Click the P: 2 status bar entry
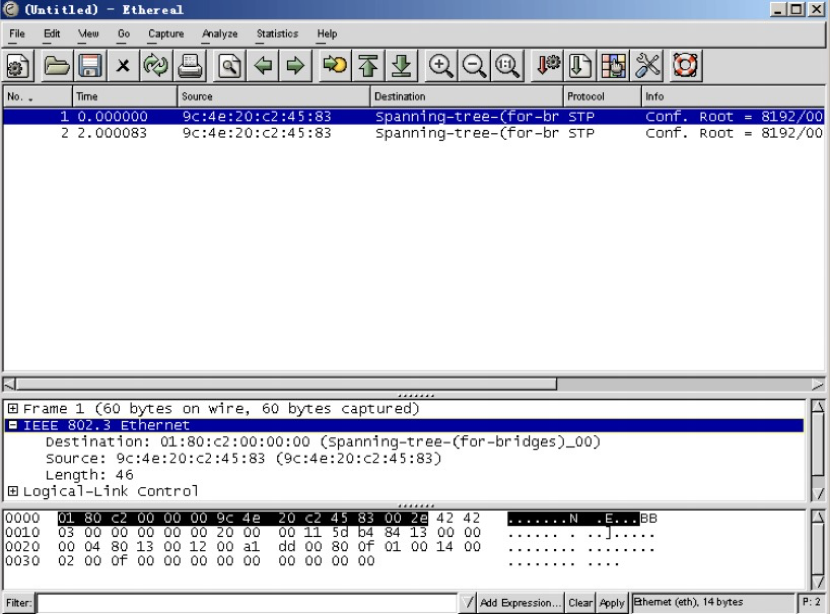This screenshot has height=614, width=830. (x=811, y=602)
